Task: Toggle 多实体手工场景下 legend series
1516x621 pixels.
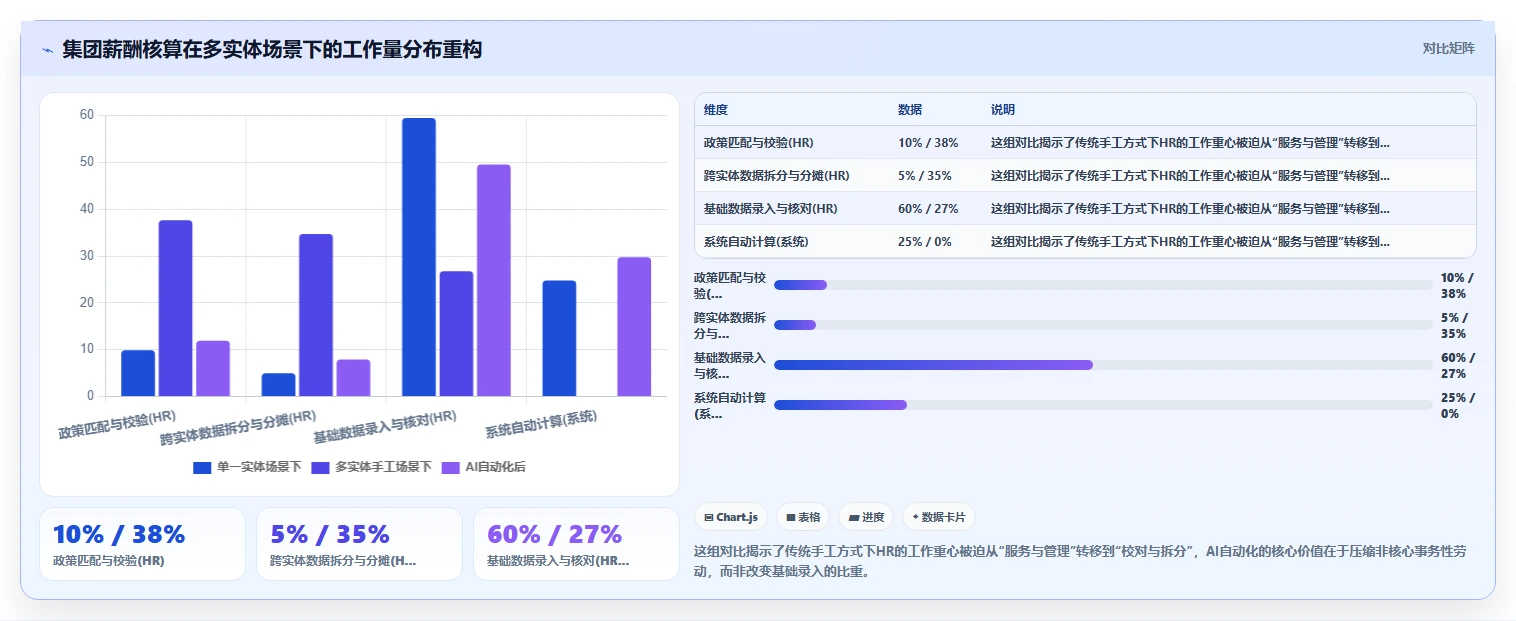Action: (372, 467)
